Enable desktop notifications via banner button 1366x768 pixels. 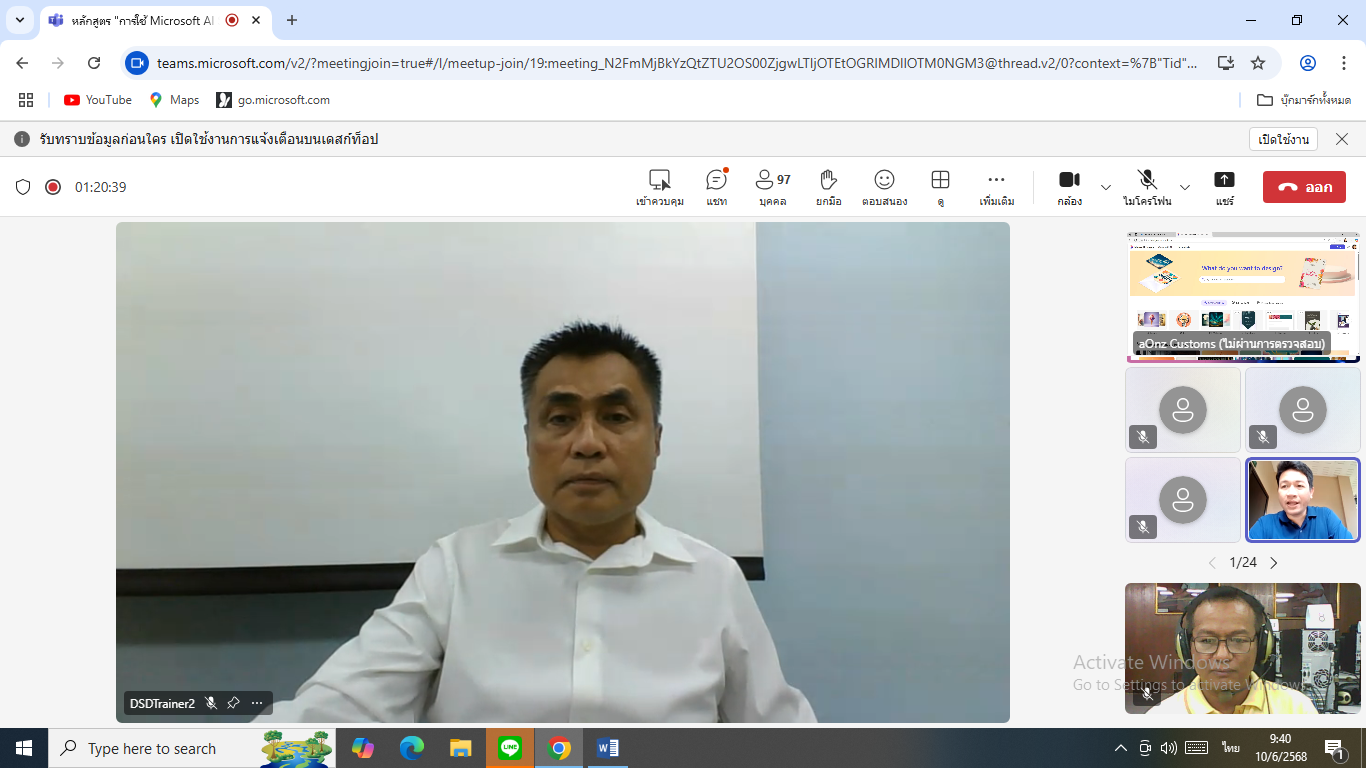1282,139
